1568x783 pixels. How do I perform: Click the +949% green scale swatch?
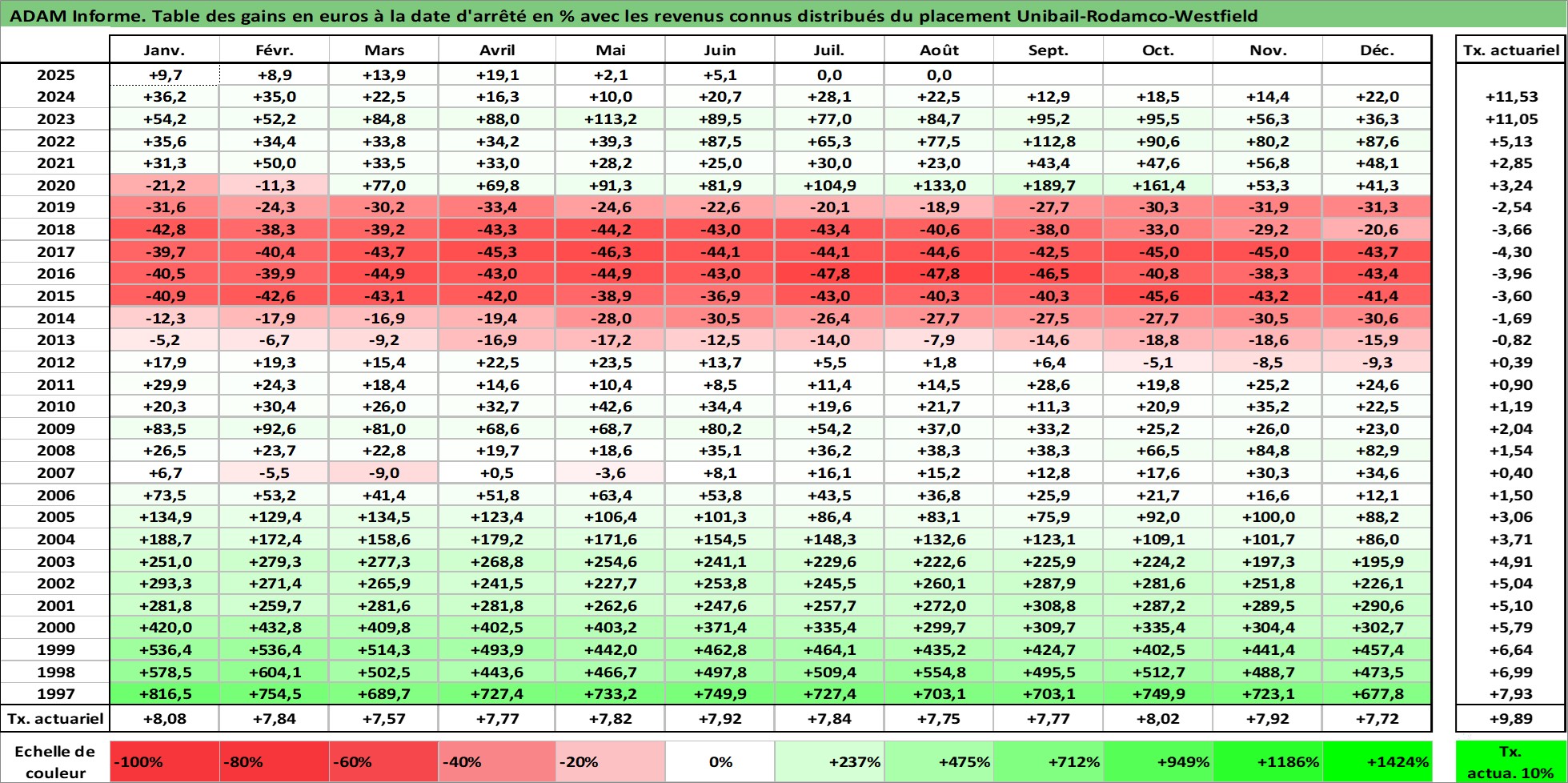click(x=1159, y=761)
